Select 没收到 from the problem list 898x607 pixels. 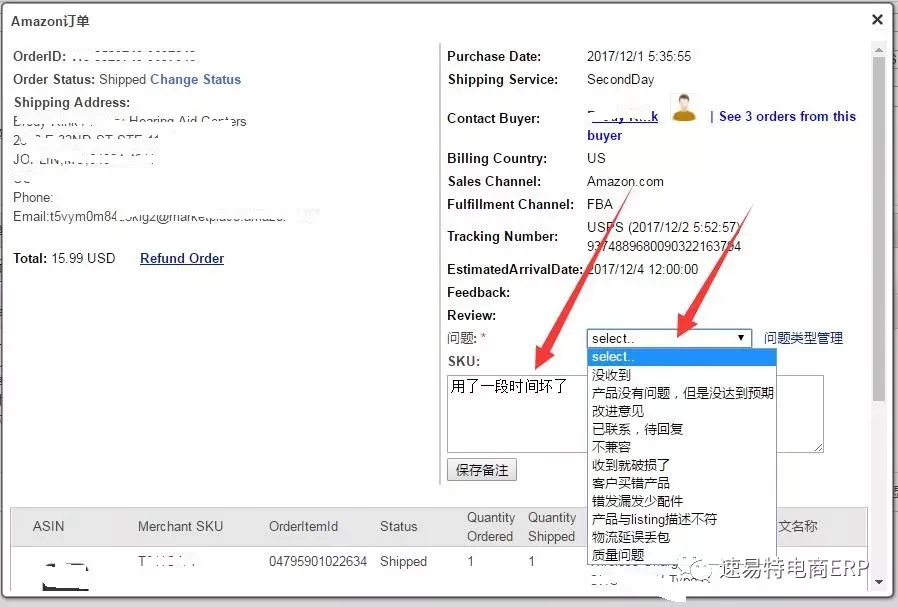click(x=682, y=375)
